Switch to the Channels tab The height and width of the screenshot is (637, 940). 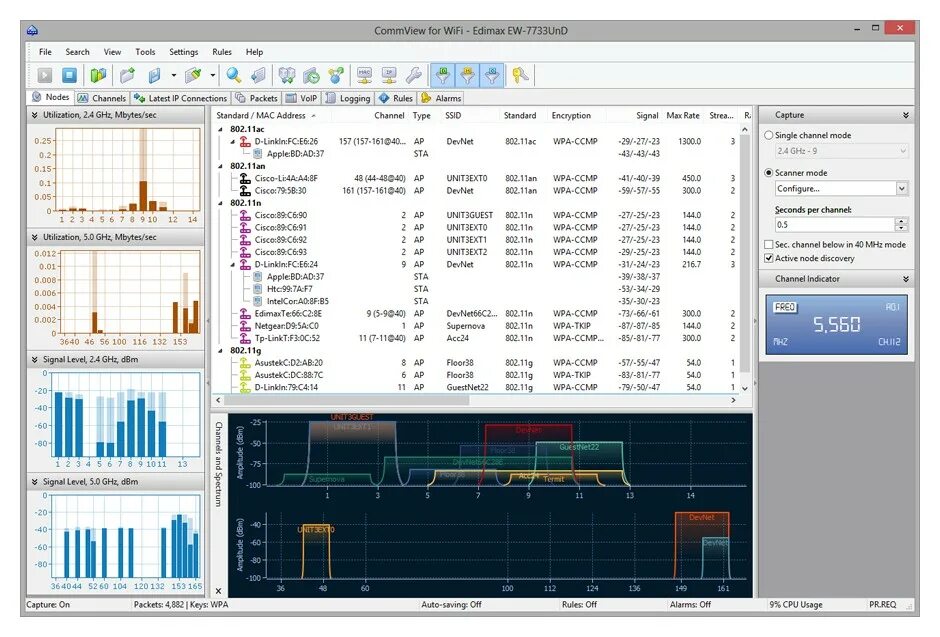[102, 98]
